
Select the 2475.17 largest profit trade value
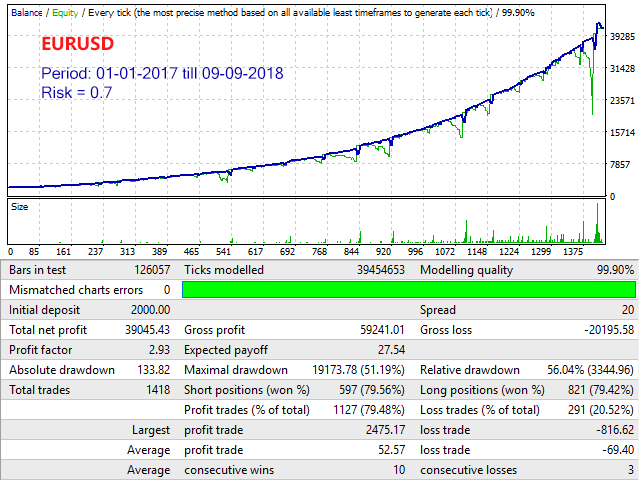[386, 430]
